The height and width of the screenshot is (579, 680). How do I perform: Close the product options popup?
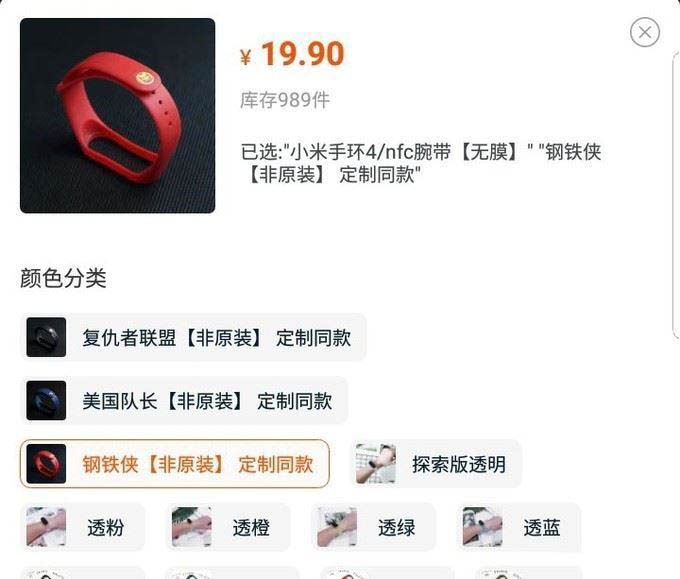pyautogui.click(x=645, y=32)
